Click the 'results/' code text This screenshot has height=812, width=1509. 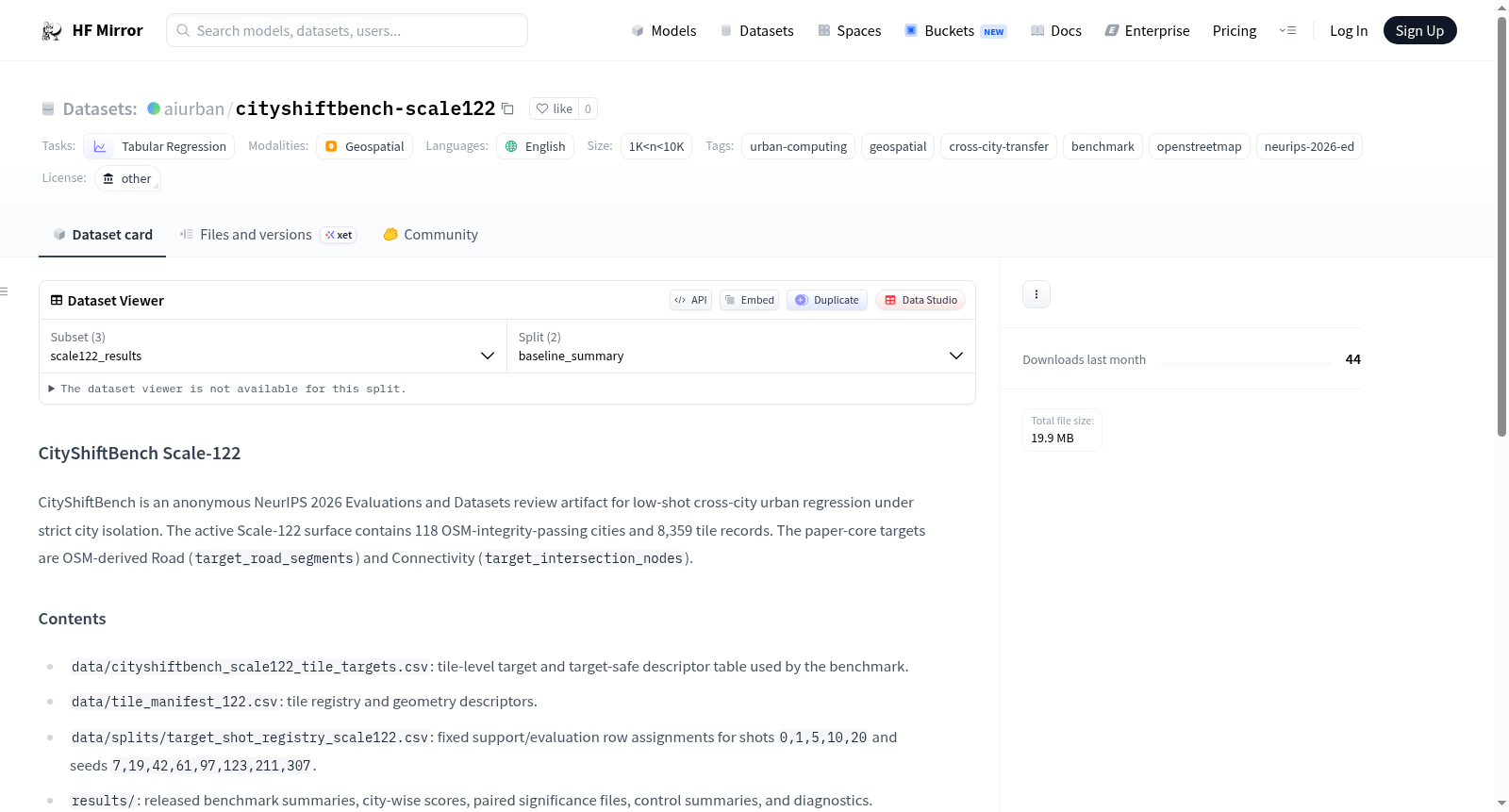point(104,801)
